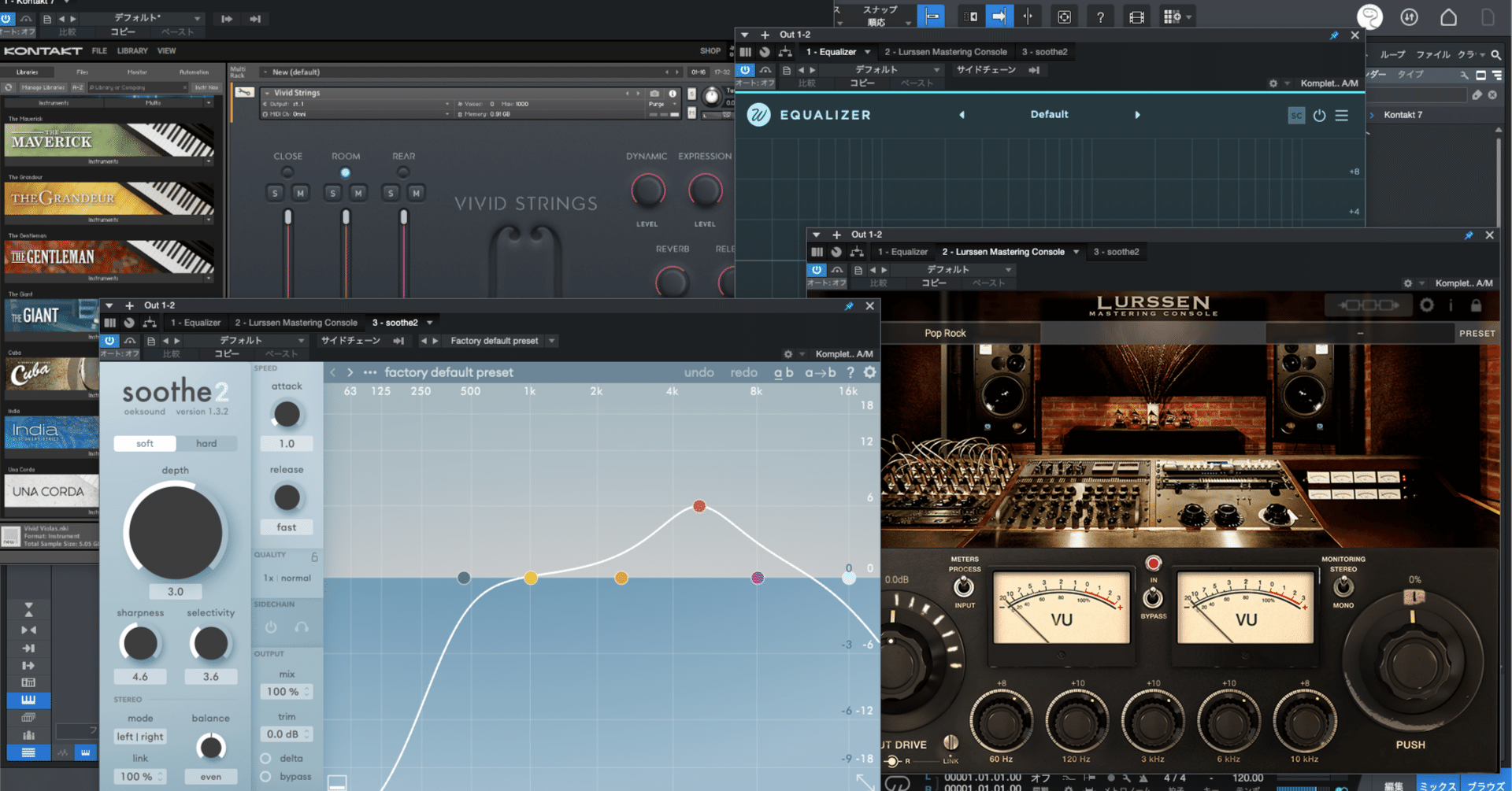Click Lurssen settings gear icon
The image size is (1512, 791).
click(1426, 305)
